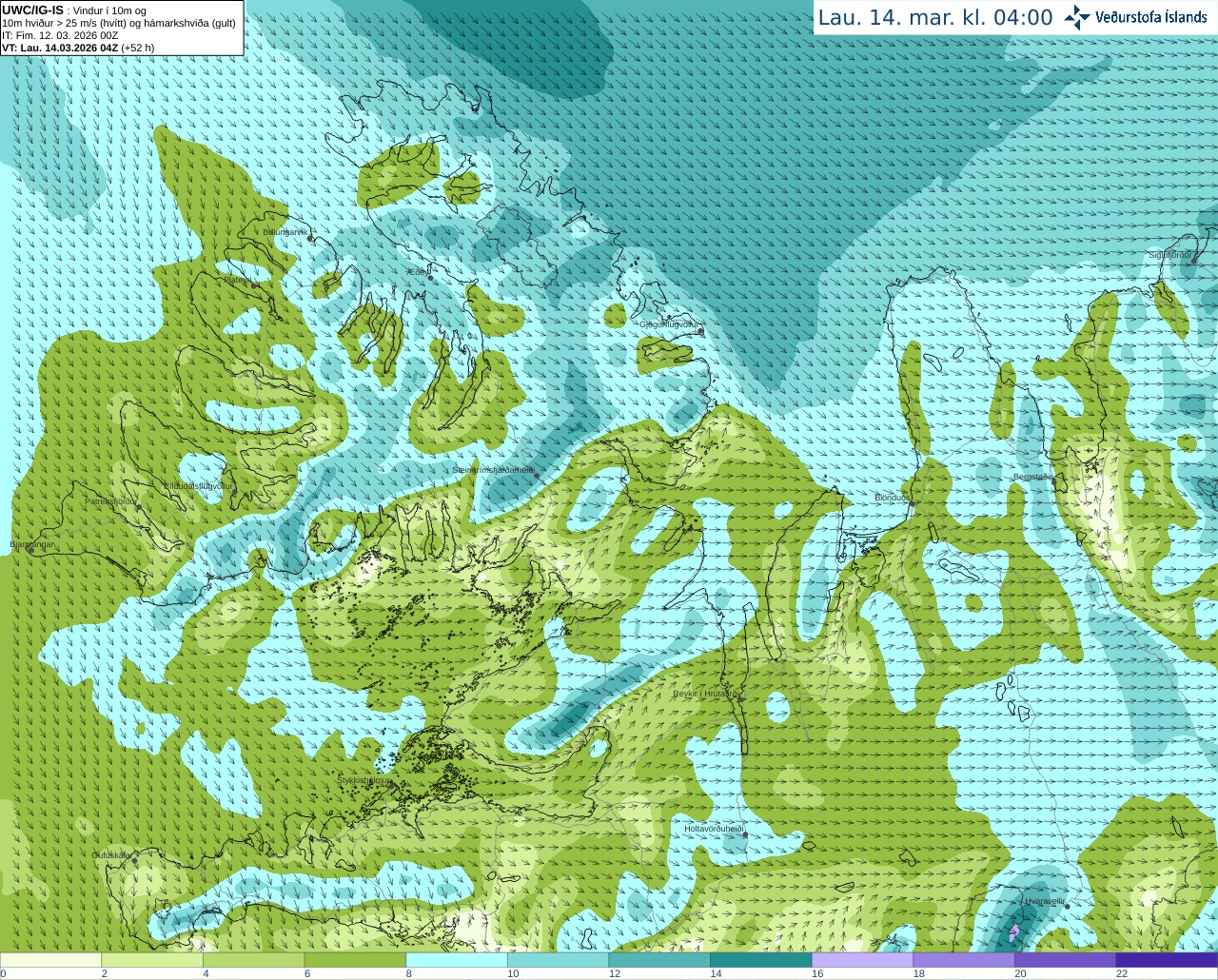Click the Gufuskálar station label
This screenshot has width=1218, height=980.
(x=111, y=855)
